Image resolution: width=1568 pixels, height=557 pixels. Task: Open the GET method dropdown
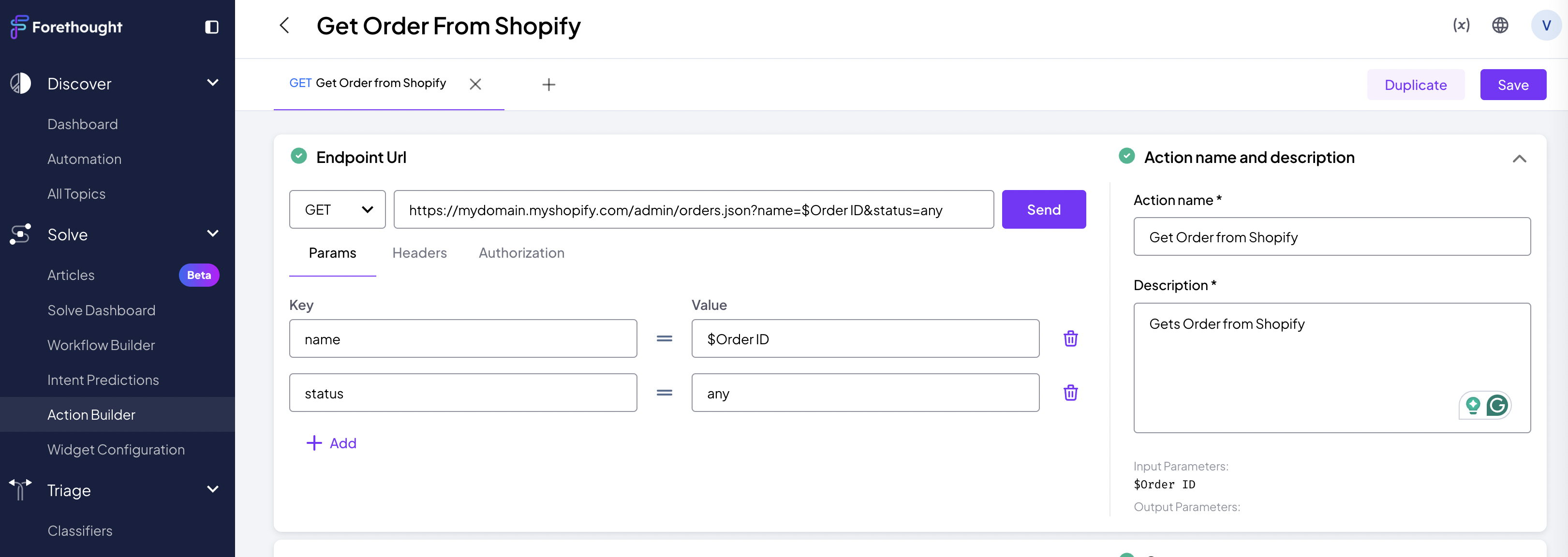pyautogui.click(x=337, y=209)
